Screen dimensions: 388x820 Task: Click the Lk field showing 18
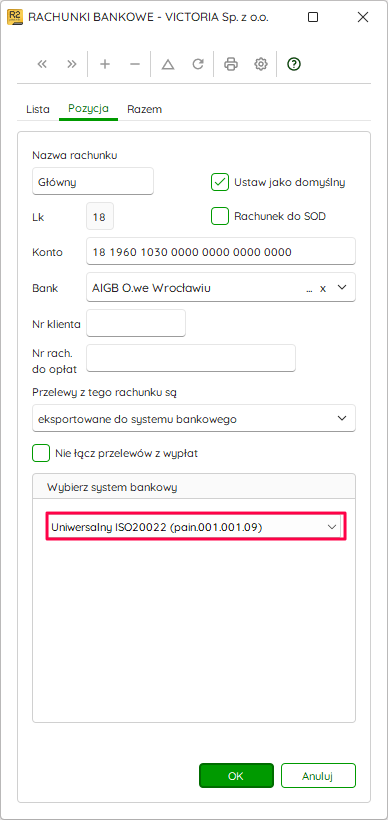99,217
